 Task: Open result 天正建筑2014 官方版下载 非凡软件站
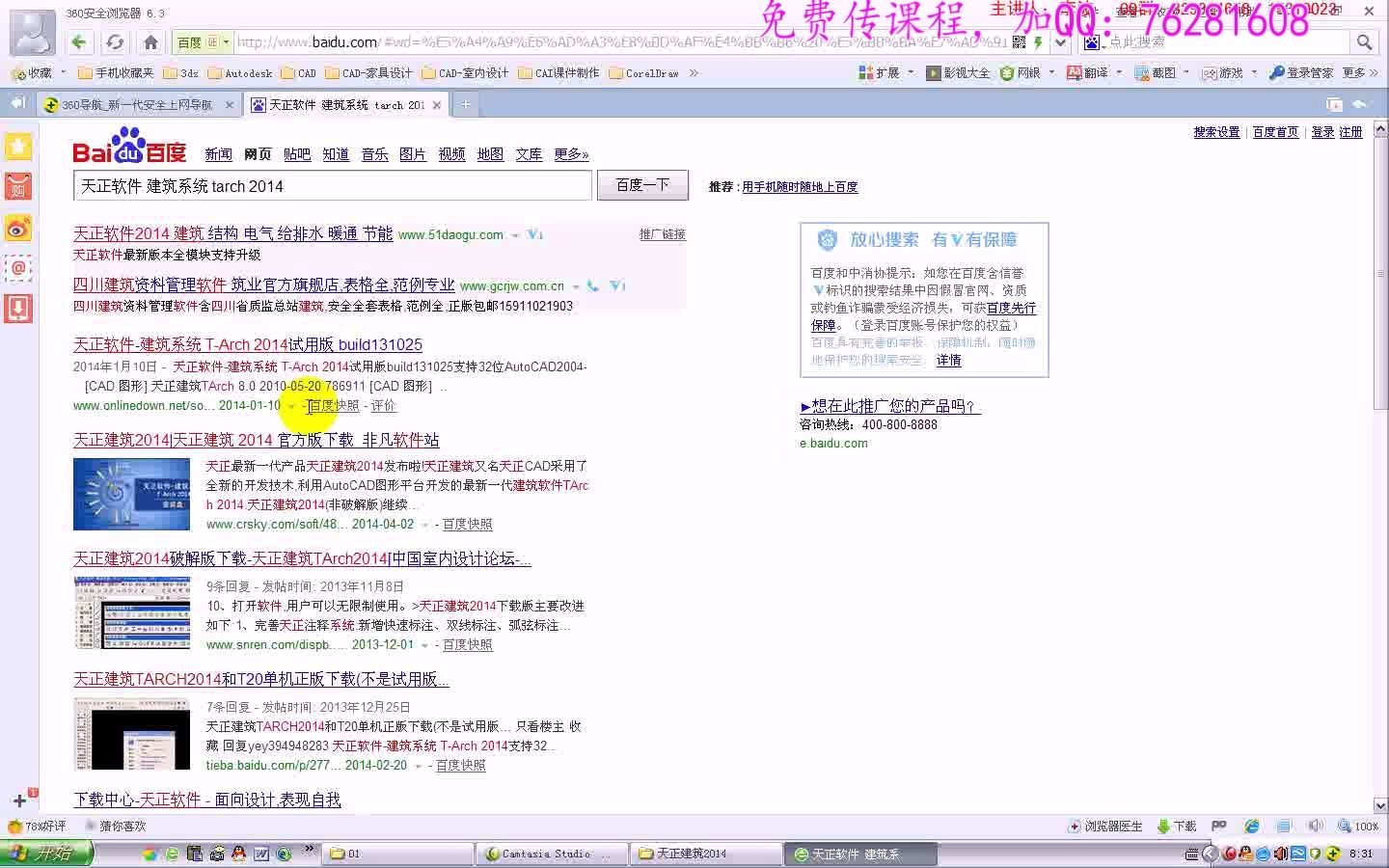tap(256, 440)
